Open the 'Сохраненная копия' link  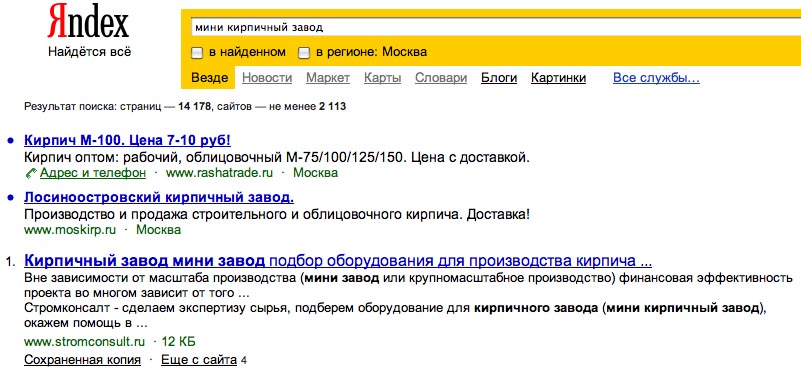coord(82,360)
